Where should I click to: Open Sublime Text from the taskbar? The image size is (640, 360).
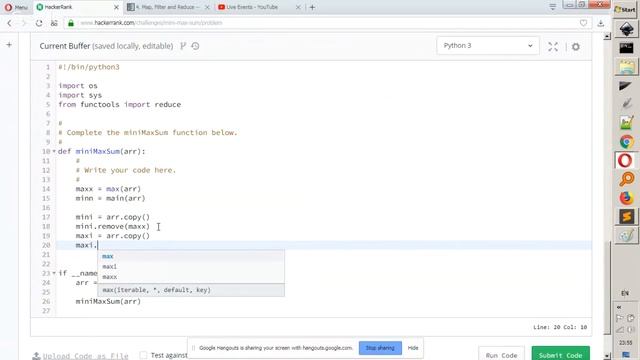coord(627,216)
